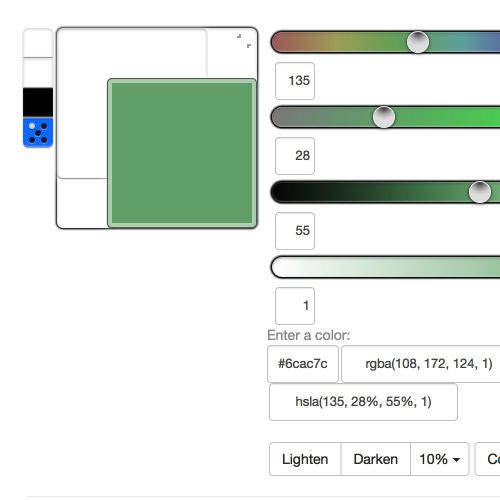
Task: Click the blue dice random color icon
Action: [38, 132]
